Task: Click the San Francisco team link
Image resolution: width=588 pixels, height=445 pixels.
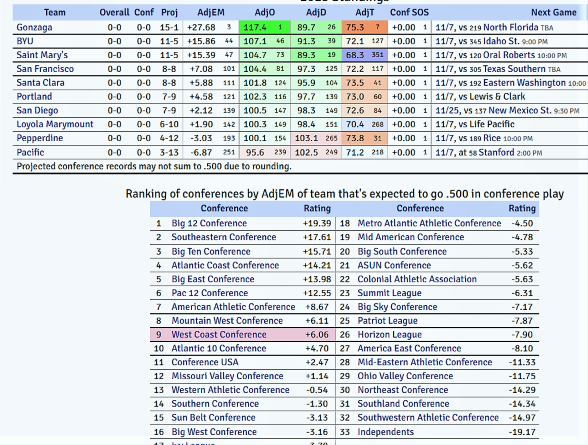Action: [45, 69]
